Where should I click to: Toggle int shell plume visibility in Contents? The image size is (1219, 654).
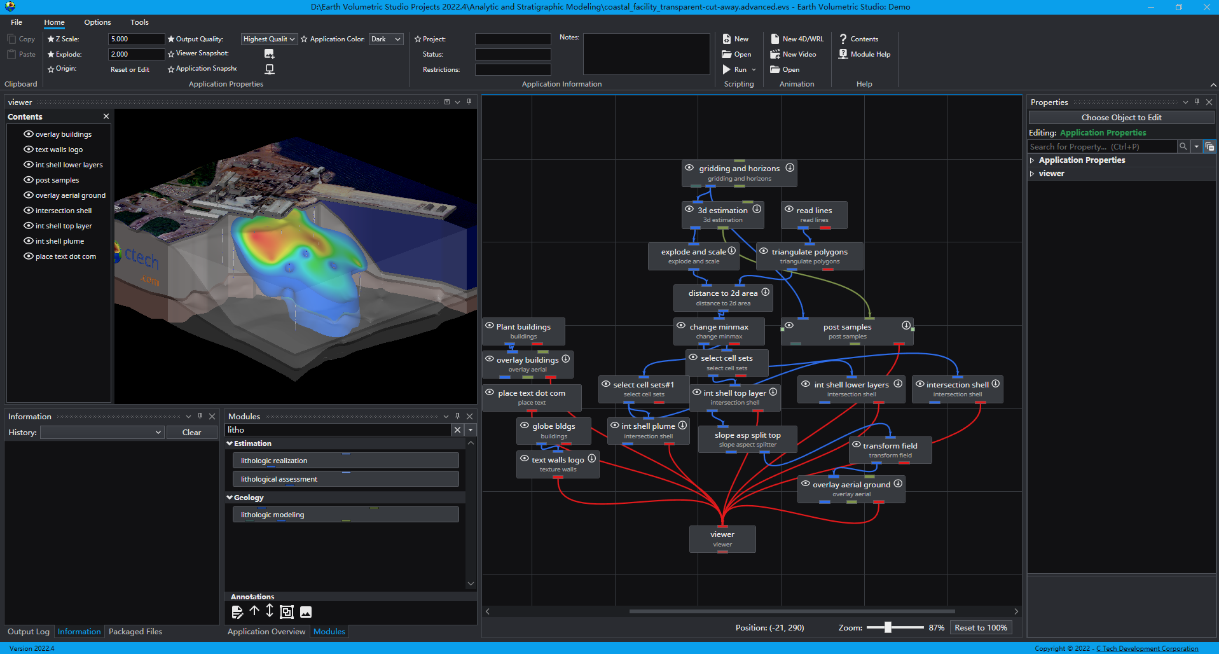(x=28, y=241)
